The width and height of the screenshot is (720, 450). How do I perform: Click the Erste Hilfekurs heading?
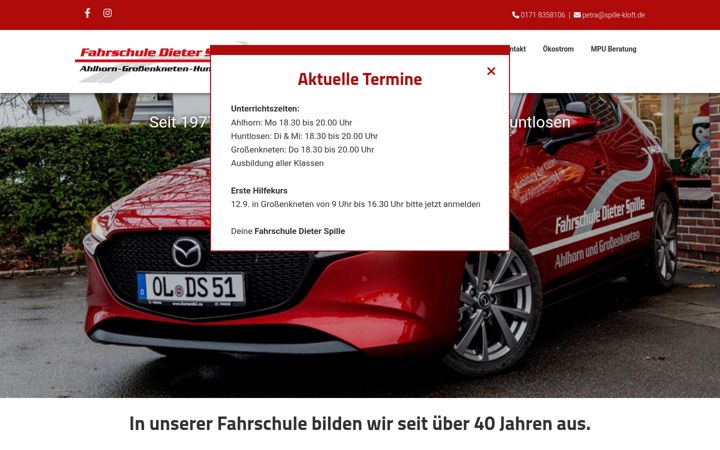(x=259, y=191)
